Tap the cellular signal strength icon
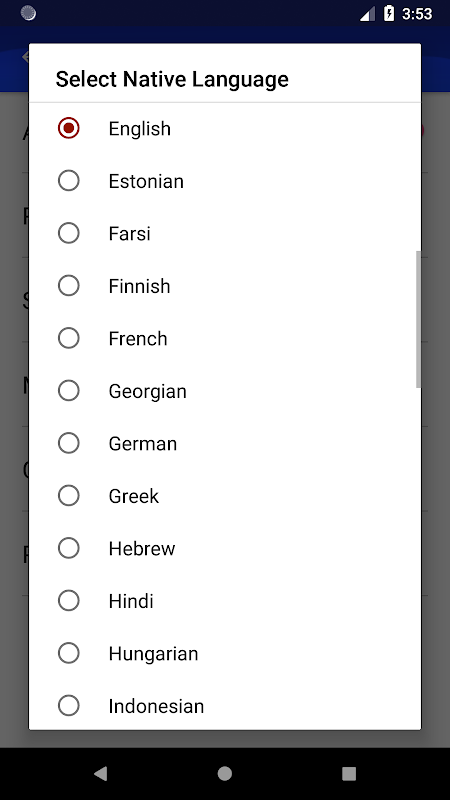 pos(367,14)
